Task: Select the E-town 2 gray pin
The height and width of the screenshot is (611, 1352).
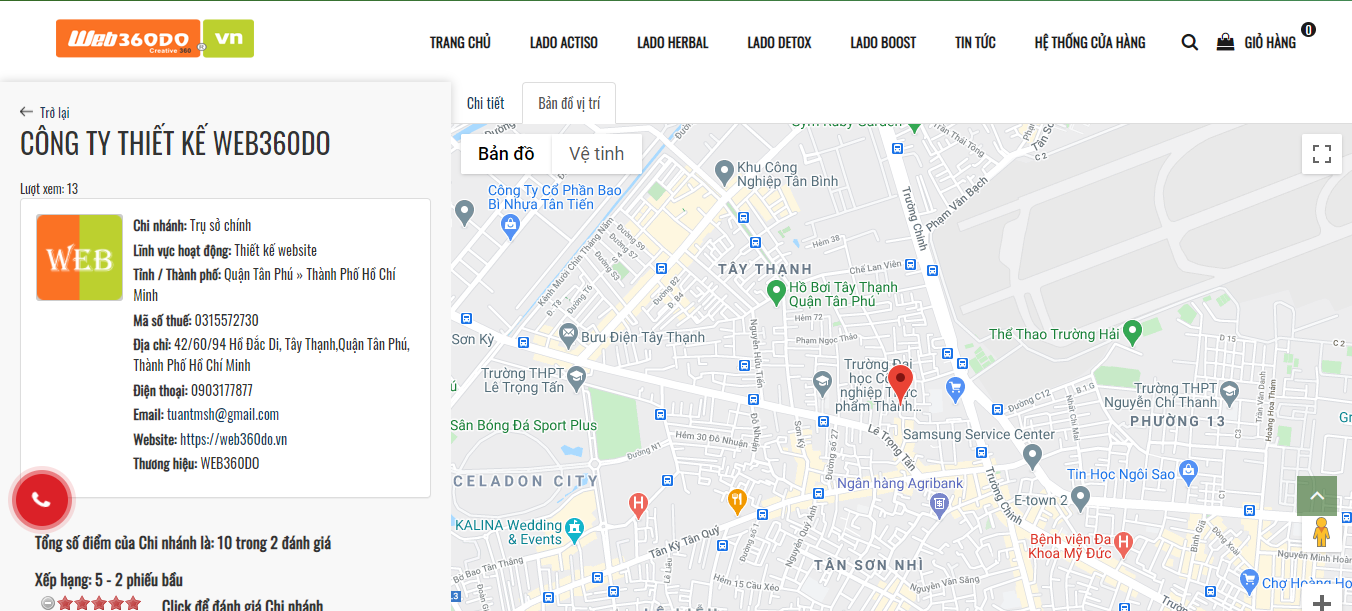Action: pos(1080,497)
